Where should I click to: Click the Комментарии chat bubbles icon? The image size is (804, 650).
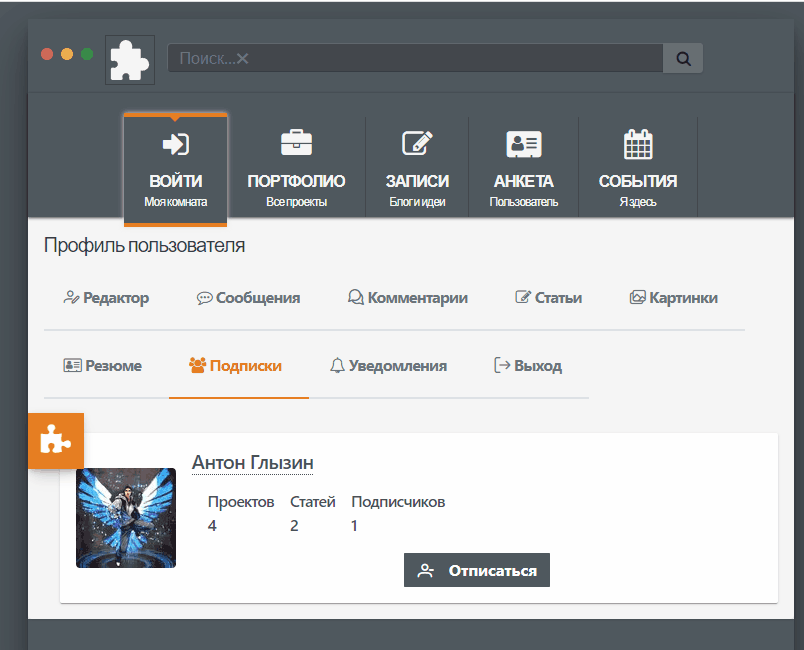pos(355,297)
